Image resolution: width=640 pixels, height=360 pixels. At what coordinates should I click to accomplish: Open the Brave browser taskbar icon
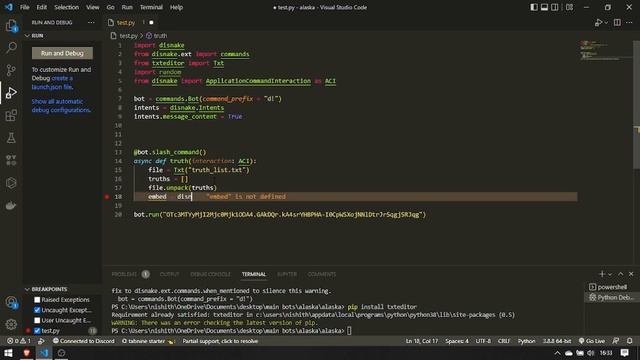tap(26, 353)
